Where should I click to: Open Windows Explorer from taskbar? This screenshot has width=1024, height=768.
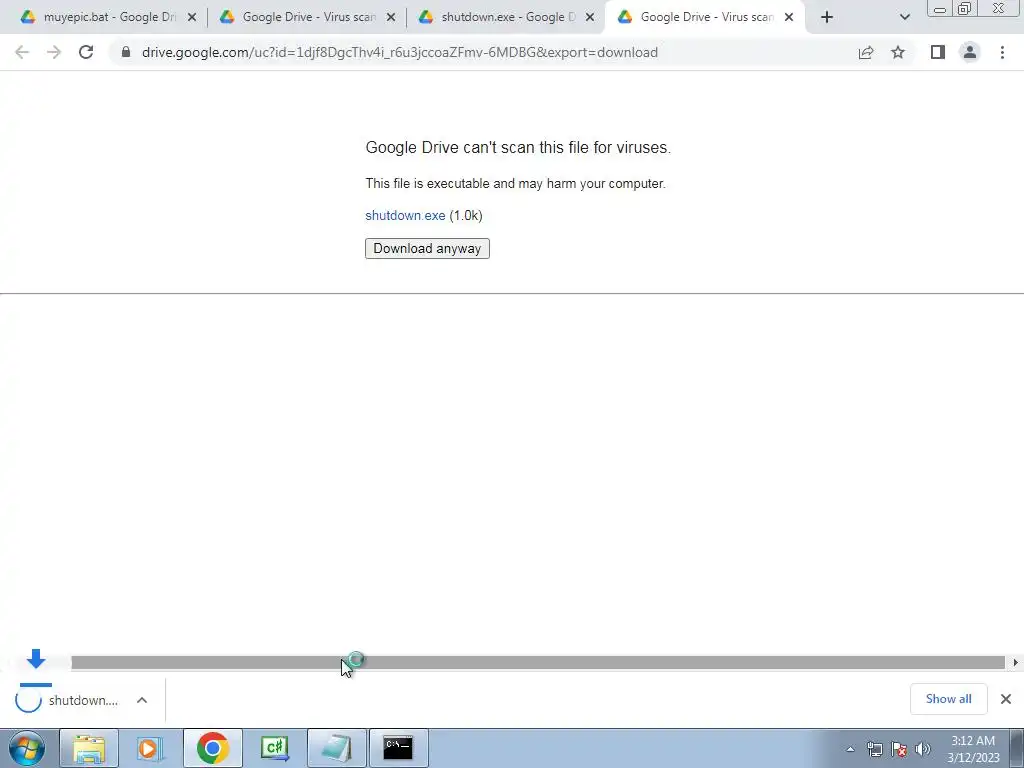89,748
